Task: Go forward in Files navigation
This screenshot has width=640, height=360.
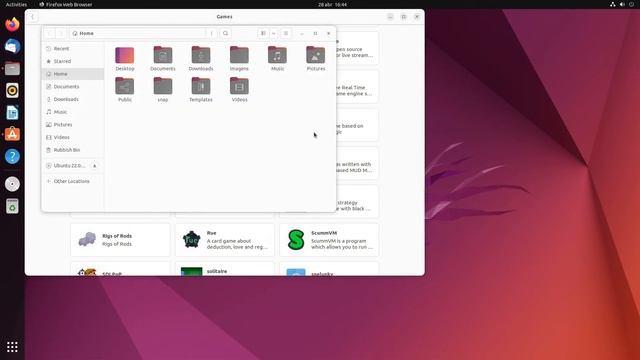Action: (x=61, y=33)
